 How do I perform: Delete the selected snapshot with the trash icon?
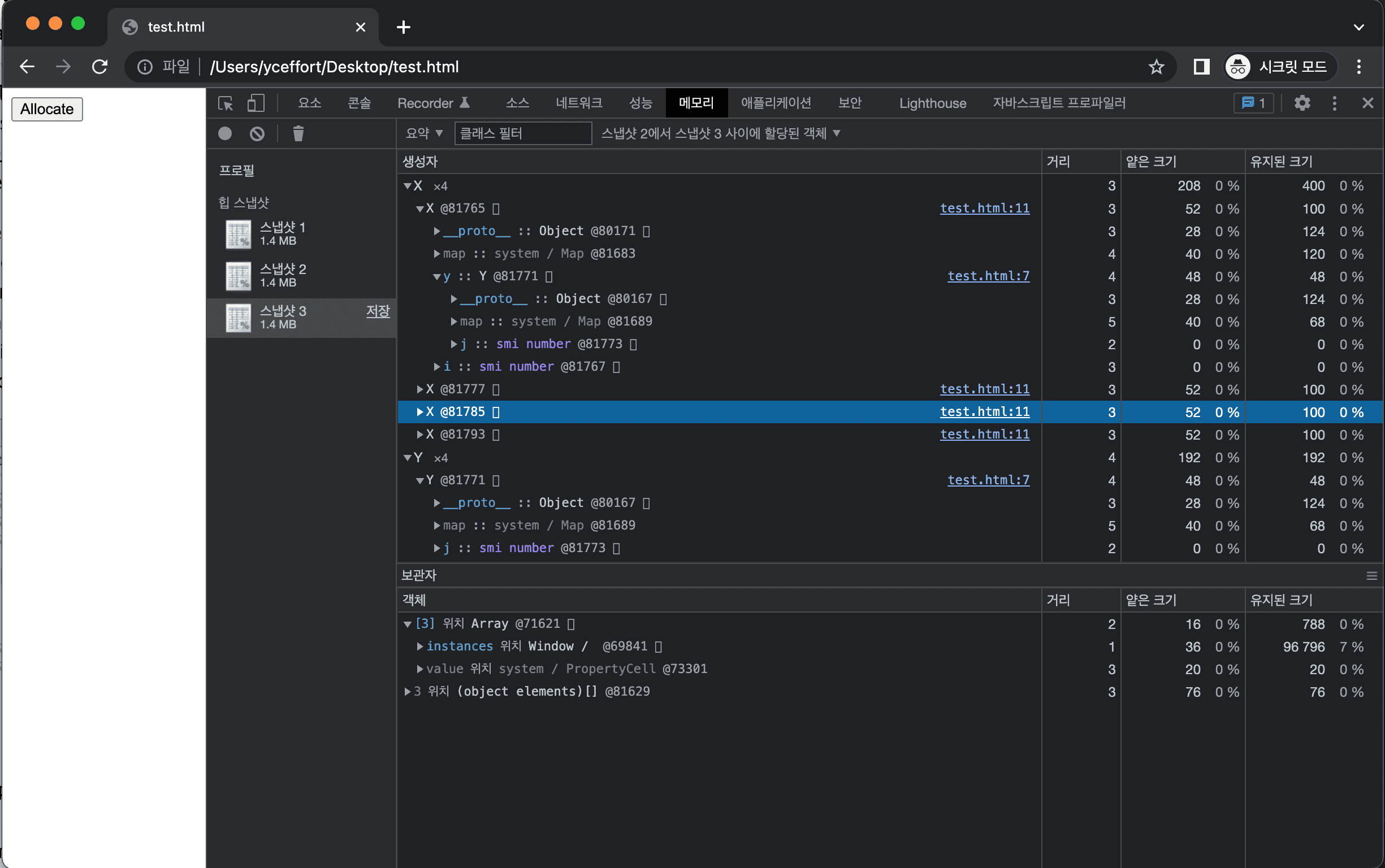point(297,133)
